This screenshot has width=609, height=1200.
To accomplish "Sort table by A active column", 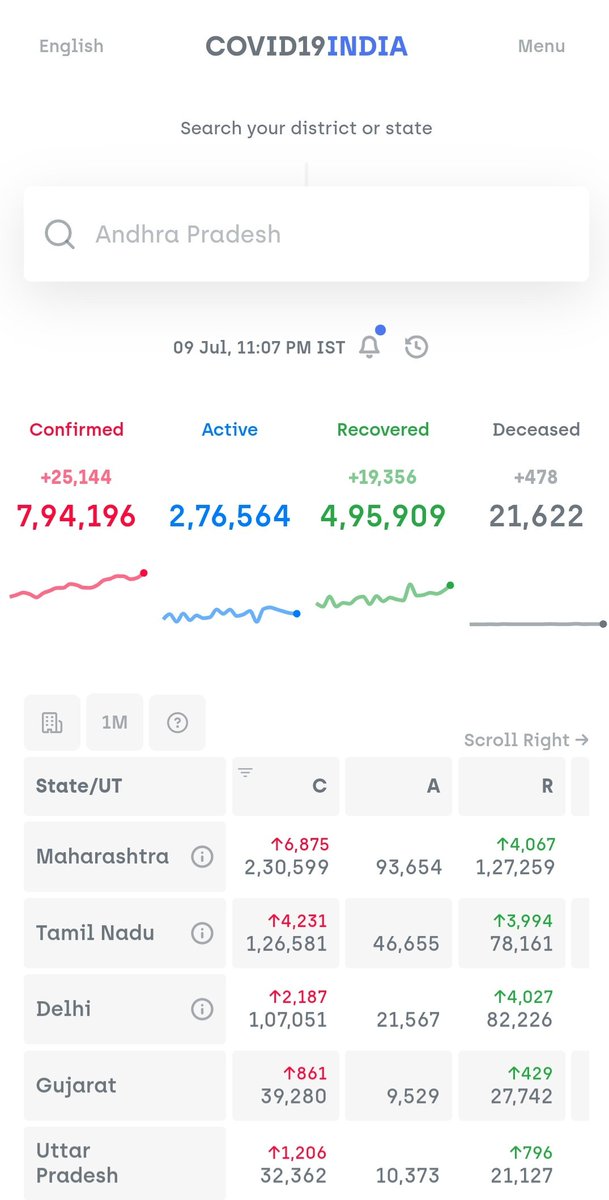I will [399, 786].
